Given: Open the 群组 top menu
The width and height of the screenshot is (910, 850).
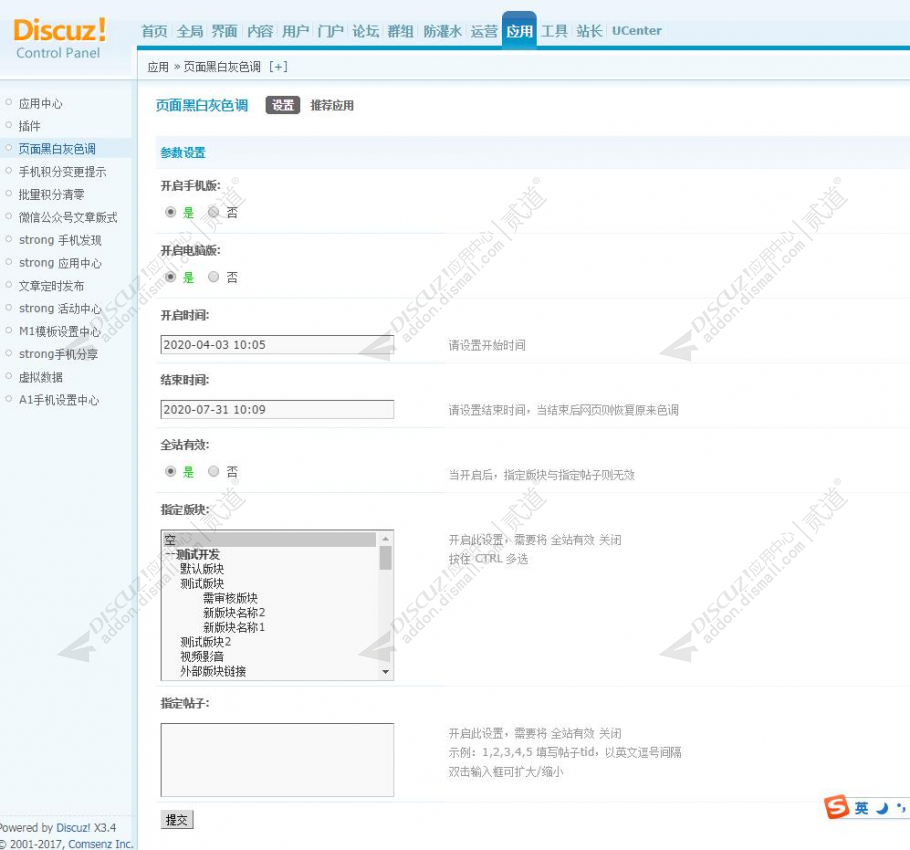Looking at the screenshot, I should [400, 31].
